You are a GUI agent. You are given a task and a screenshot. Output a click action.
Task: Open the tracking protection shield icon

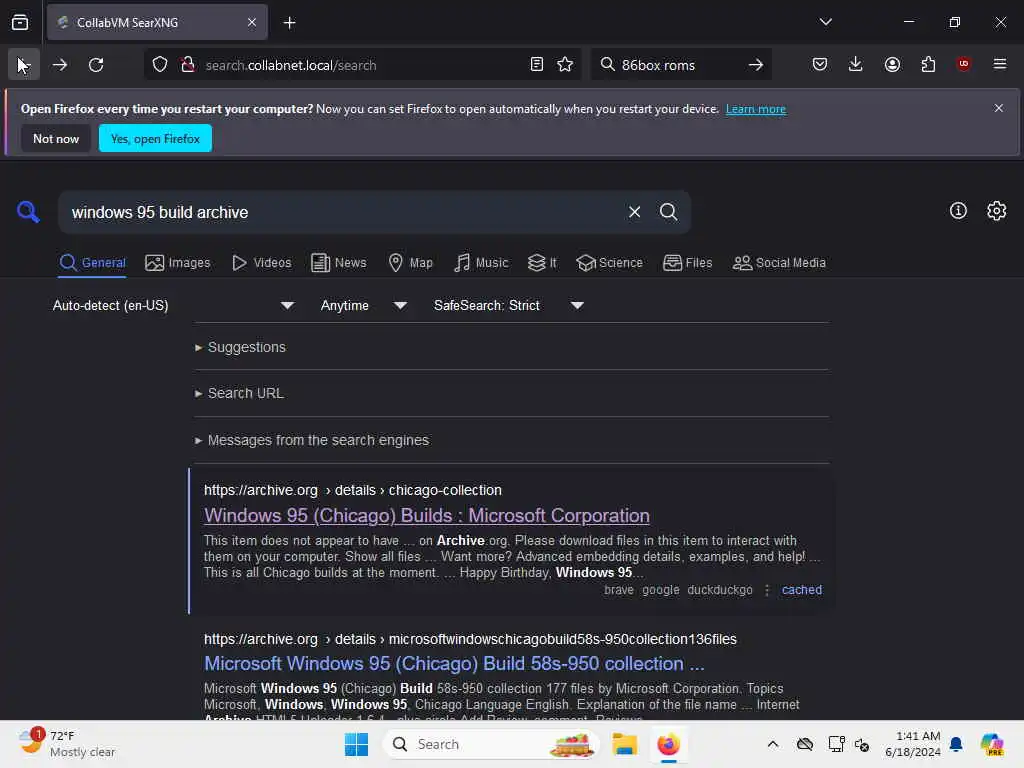pos(160,65)
